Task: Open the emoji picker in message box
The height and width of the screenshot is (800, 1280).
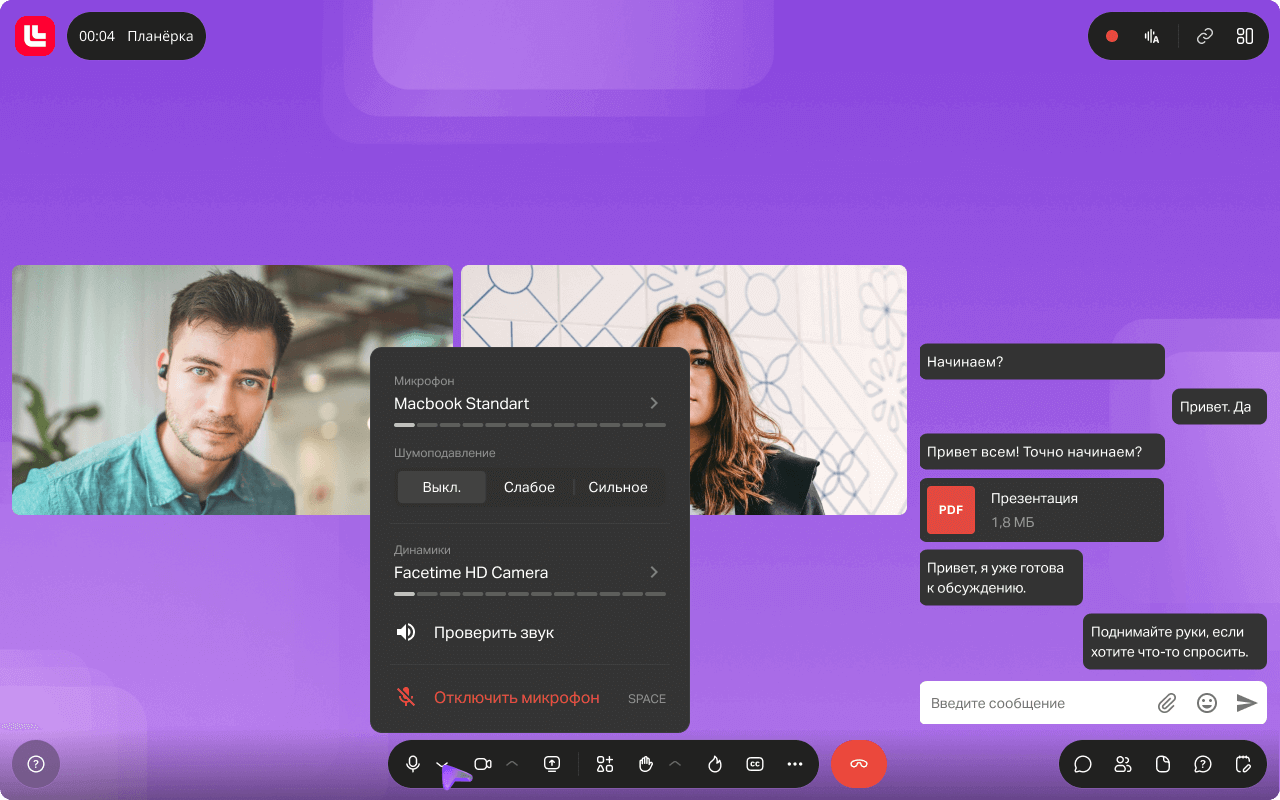Action: click(1207, 703)
